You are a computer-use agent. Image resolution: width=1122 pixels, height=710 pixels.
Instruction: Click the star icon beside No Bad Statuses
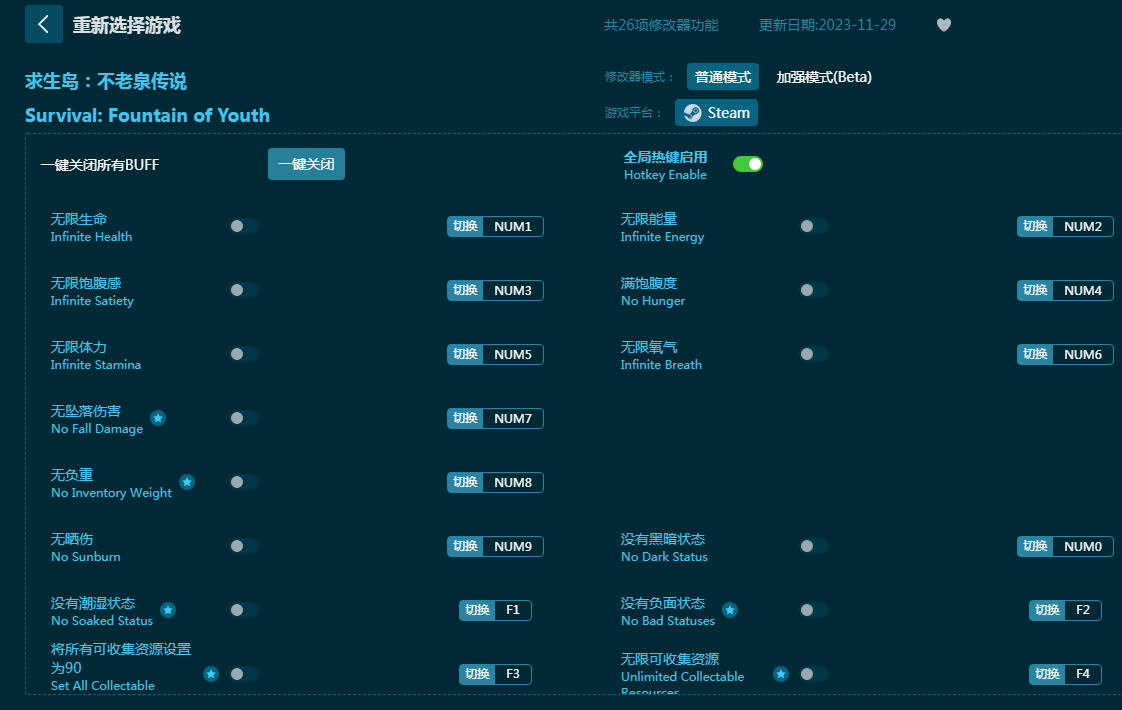730,610
